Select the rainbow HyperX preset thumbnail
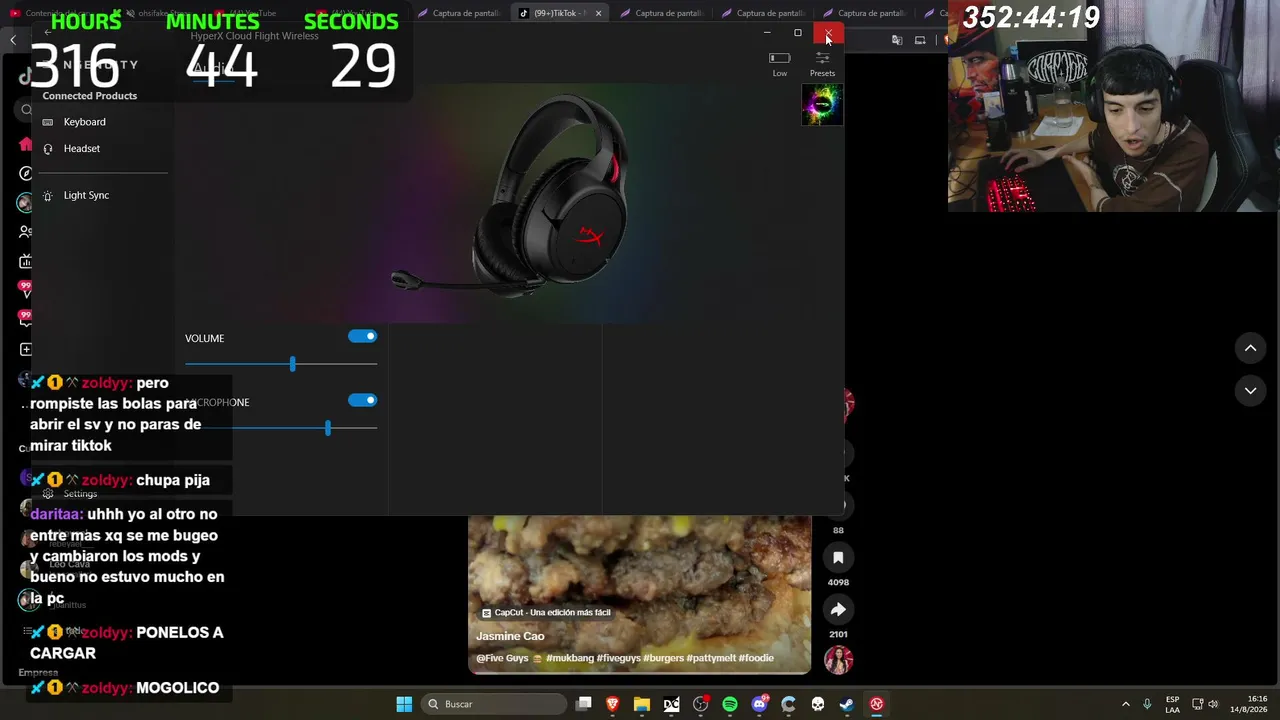The width and height of the screenshot is (1280, 720). pos(822,105)
